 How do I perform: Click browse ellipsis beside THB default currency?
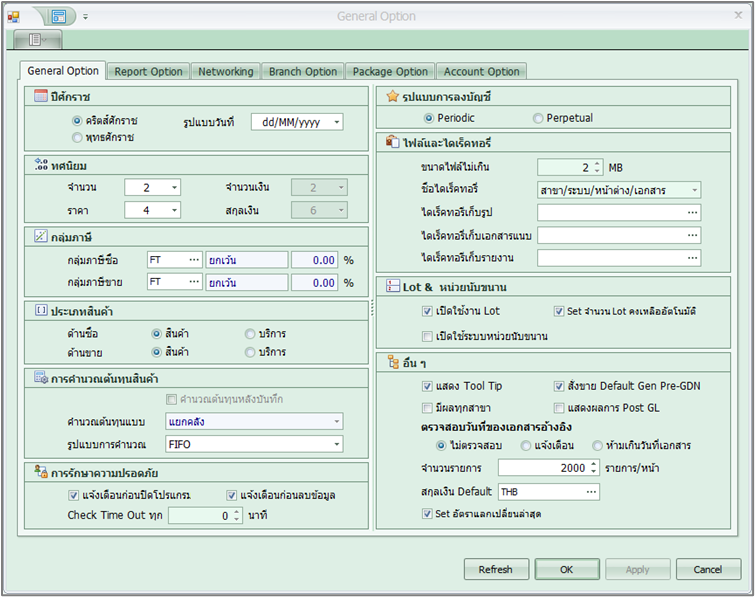[591, 492]
